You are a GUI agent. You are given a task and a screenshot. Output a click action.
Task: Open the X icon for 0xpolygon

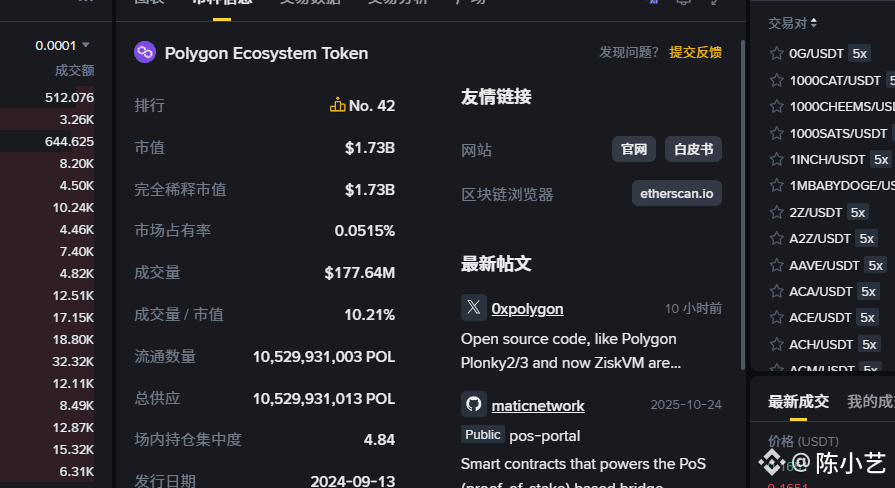point(474,308)
